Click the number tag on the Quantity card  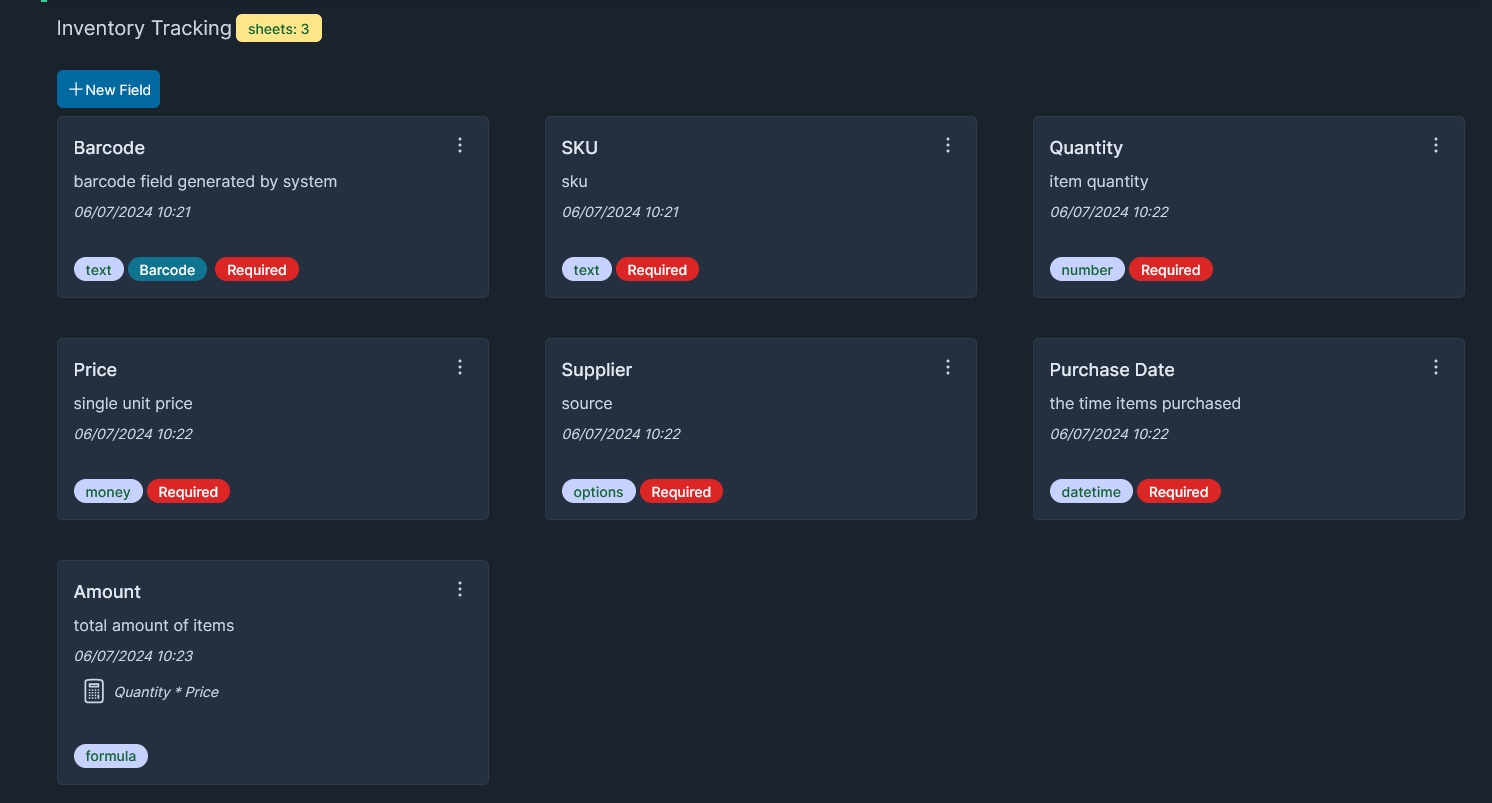[1087, 270]
